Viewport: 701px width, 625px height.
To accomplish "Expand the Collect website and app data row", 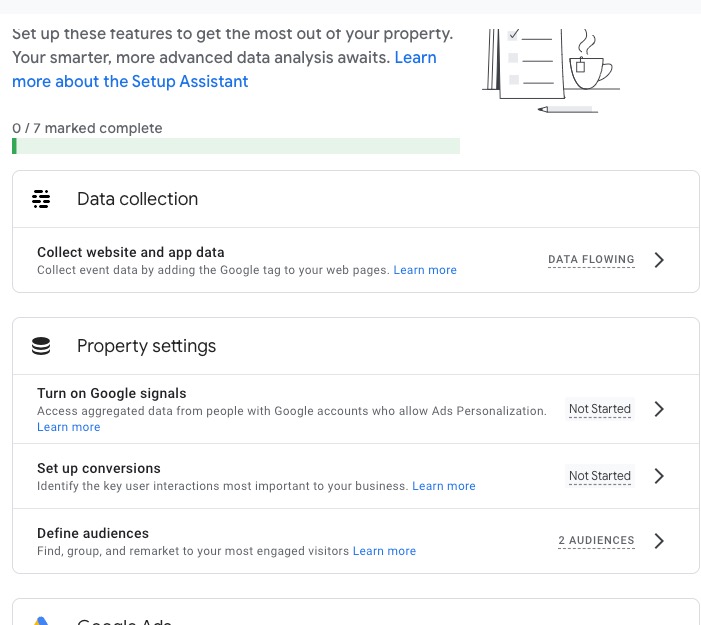I will [x=659, y=260].
